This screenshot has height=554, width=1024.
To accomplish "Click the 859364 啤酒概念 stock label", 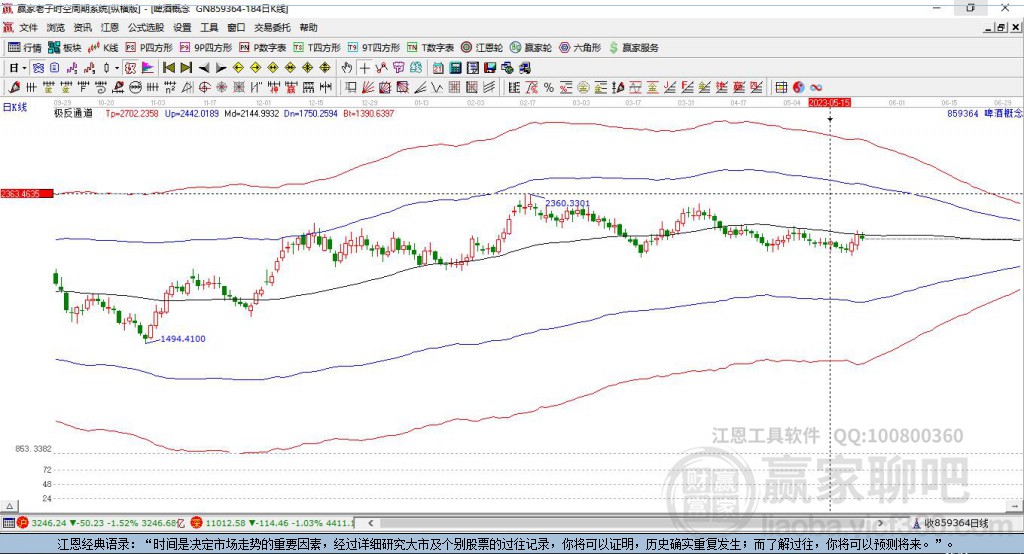I will [x=985, y=113].
